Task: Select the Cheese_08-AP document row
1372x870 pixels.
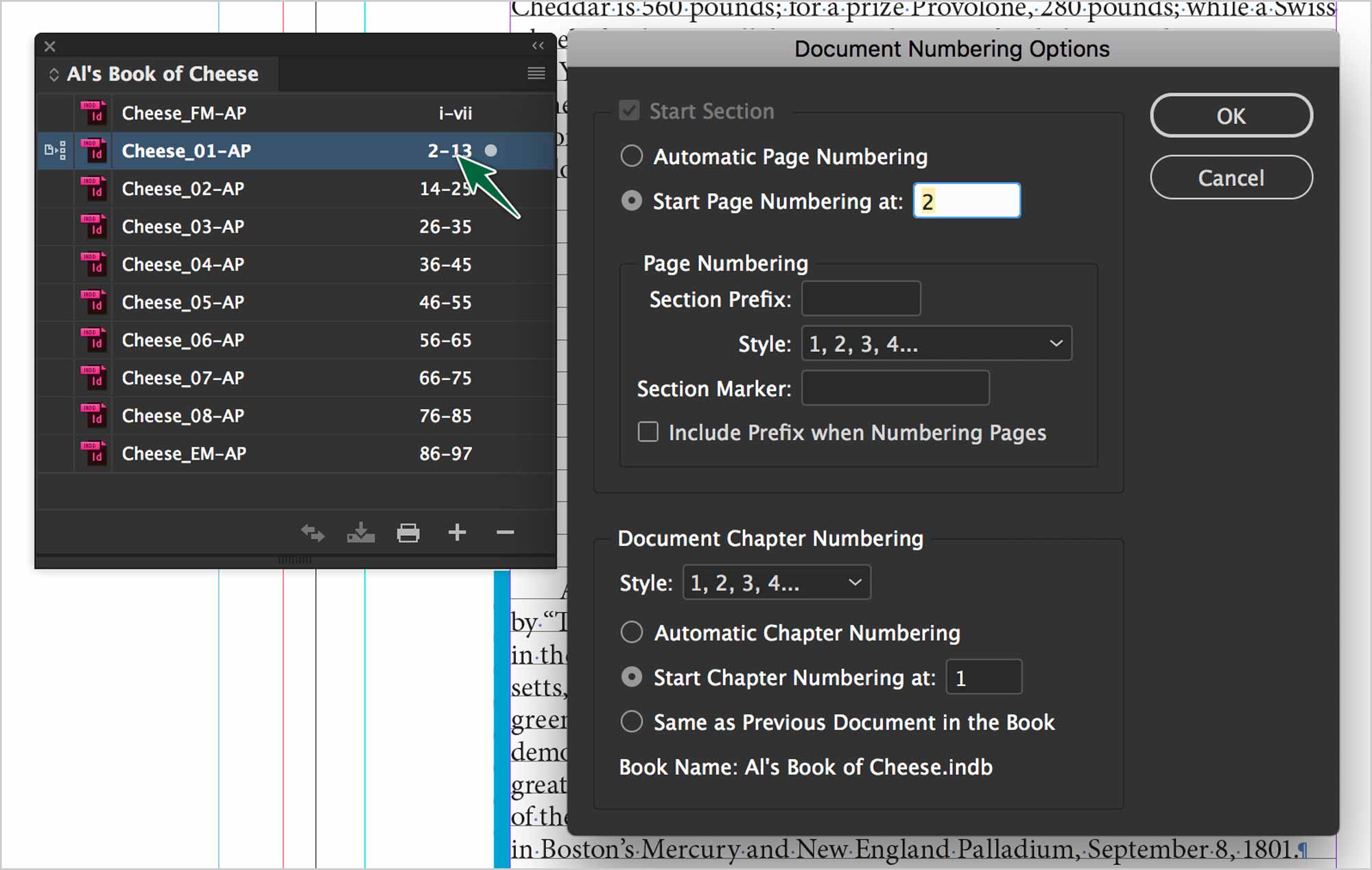Action: click(x=295, y=414)
